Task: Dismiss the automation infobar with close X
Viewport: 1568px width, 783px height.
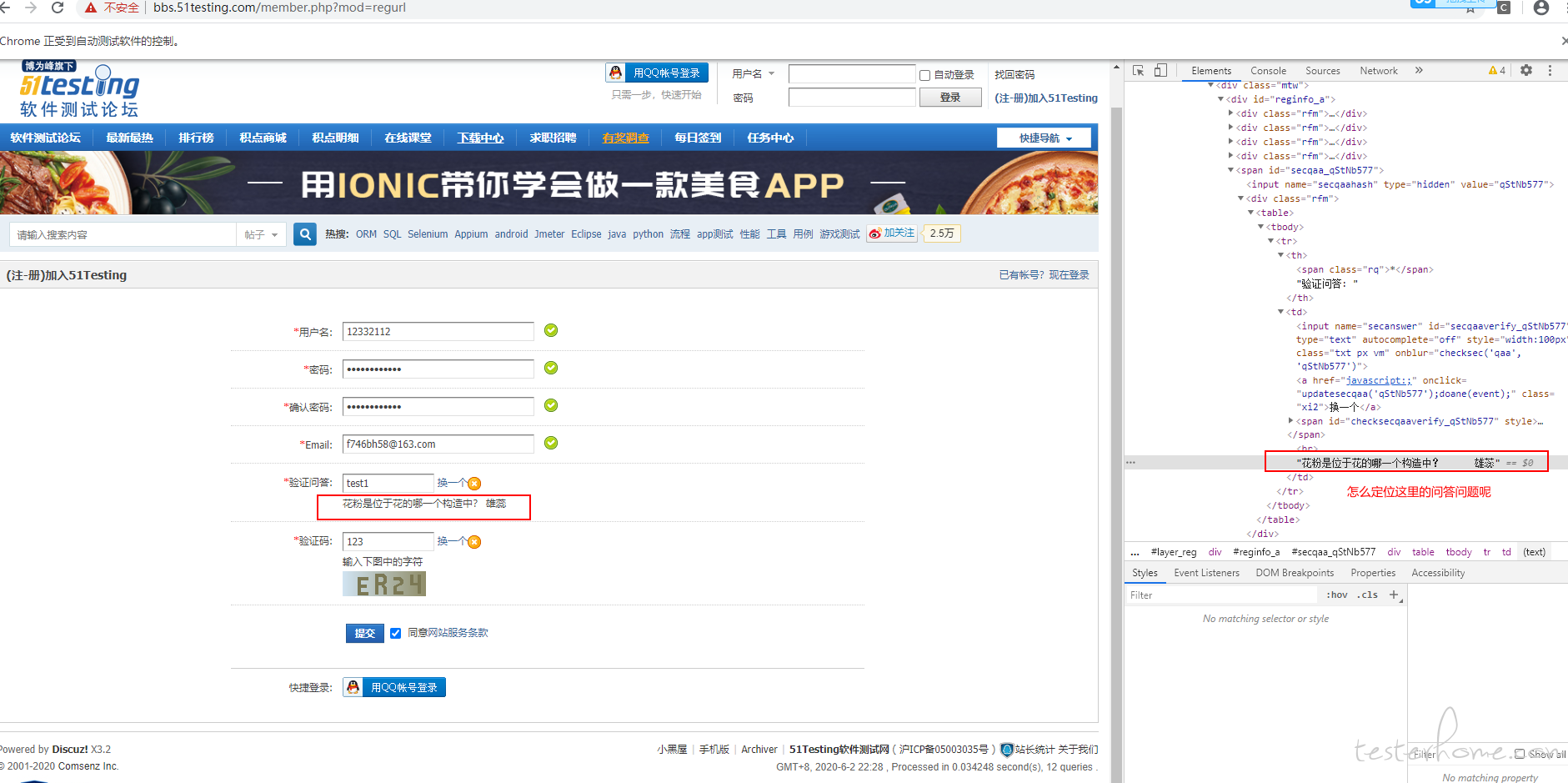Action: [x=1564, y=41]
